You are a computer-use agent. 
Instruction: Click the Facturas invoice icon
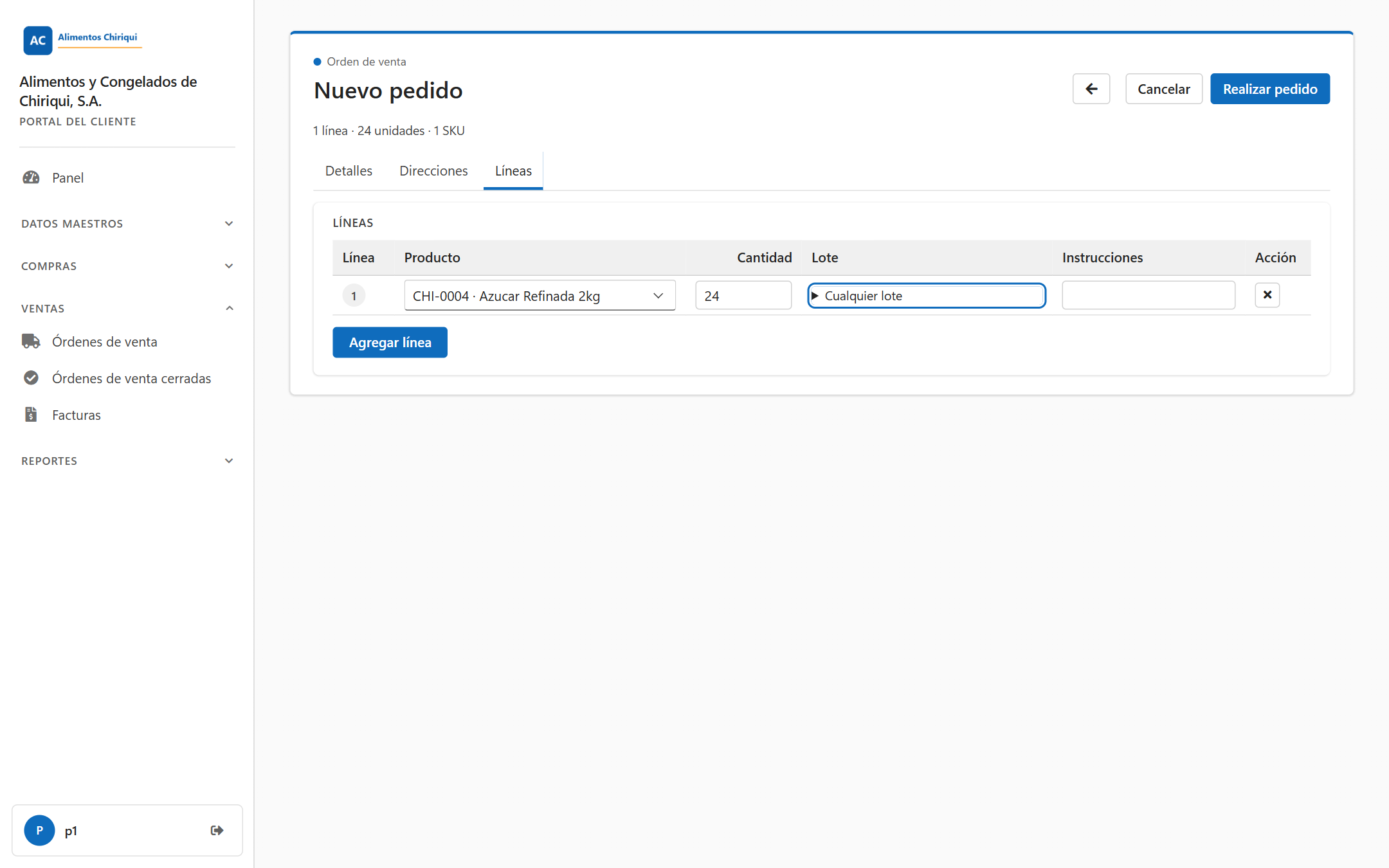point(31,415)
